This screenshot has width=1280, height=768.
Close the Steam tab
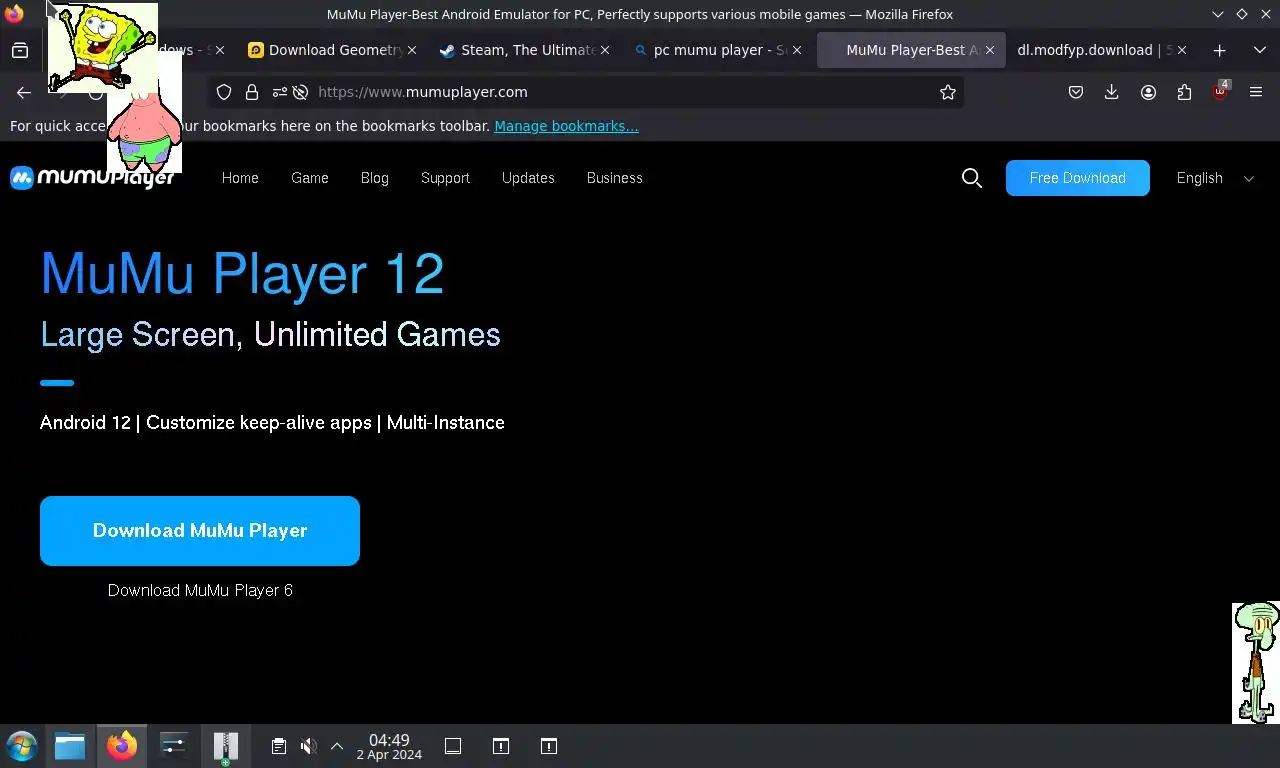click(604, 50)
